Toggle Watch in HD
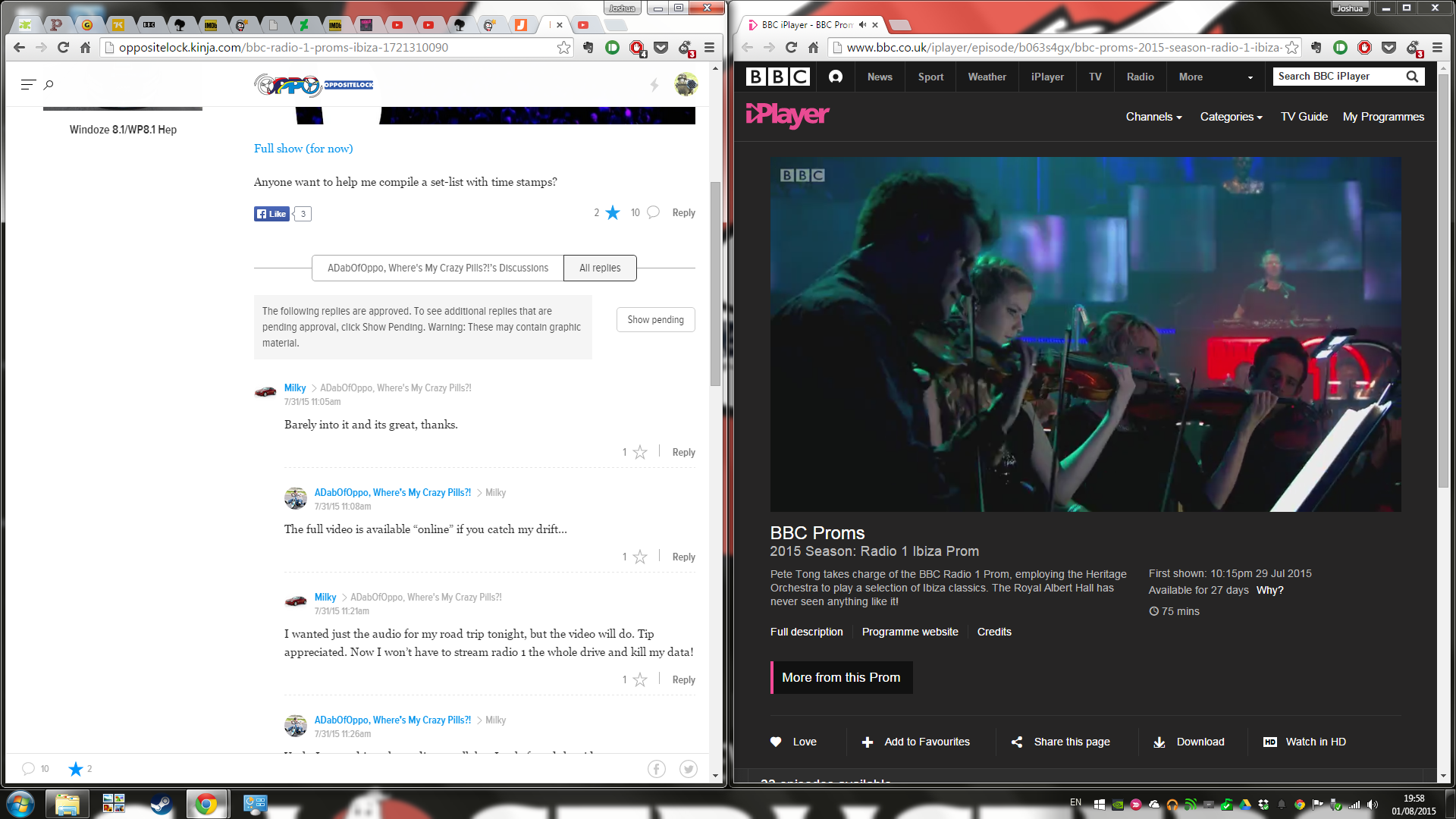The width and height of the screenshot is (1456, 819). (x=1304, y=742)
